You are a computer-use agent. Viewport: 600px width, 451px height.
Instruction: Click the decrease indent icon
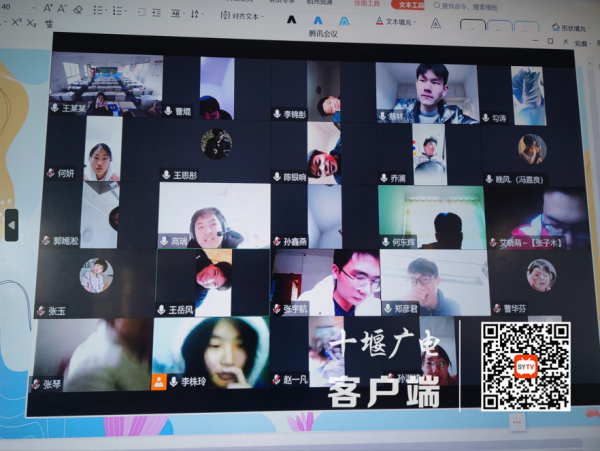[x=142, y=12]
